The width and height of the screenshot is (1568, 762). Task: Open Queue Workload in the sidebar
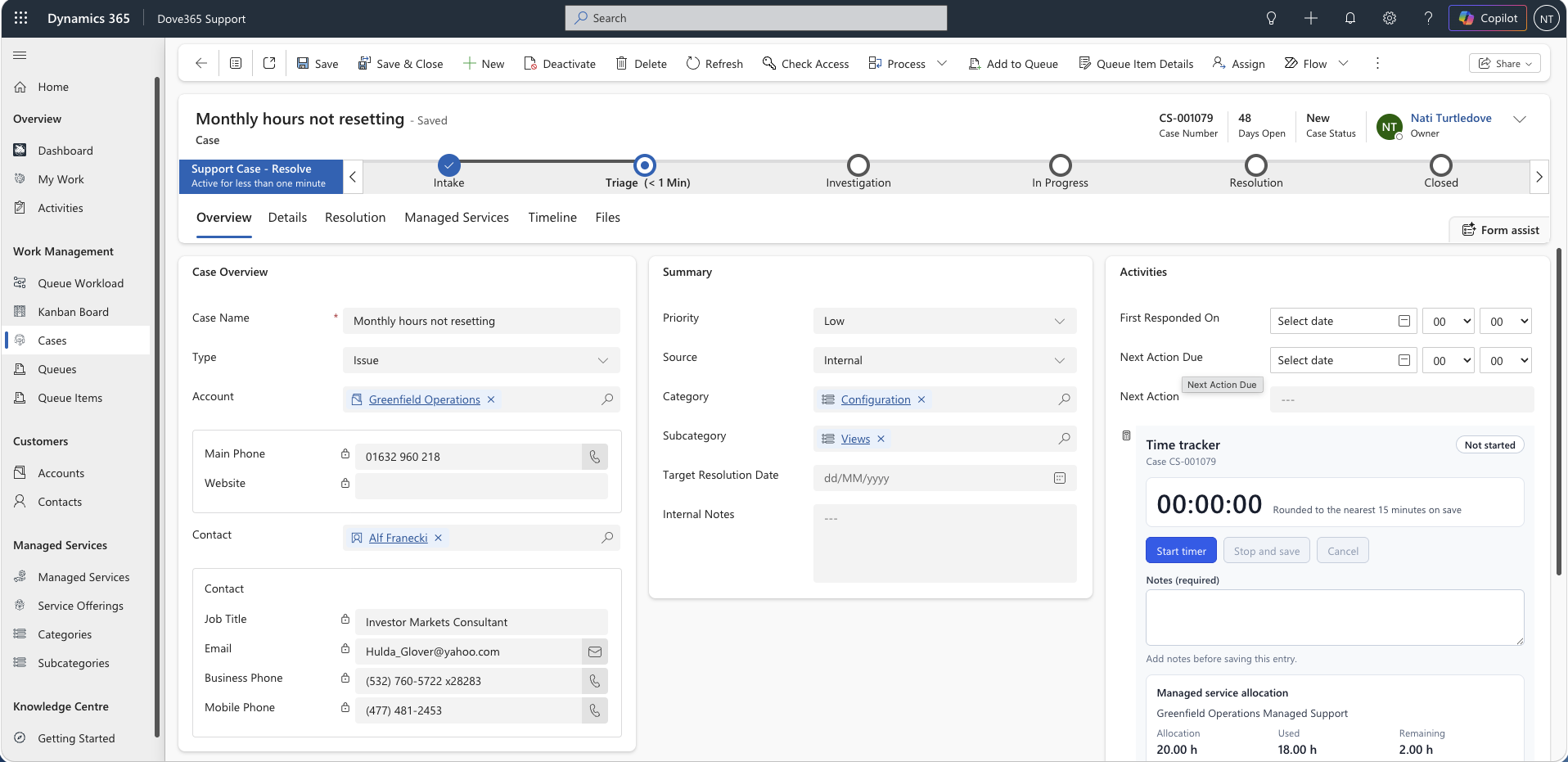tap(80, 283)
